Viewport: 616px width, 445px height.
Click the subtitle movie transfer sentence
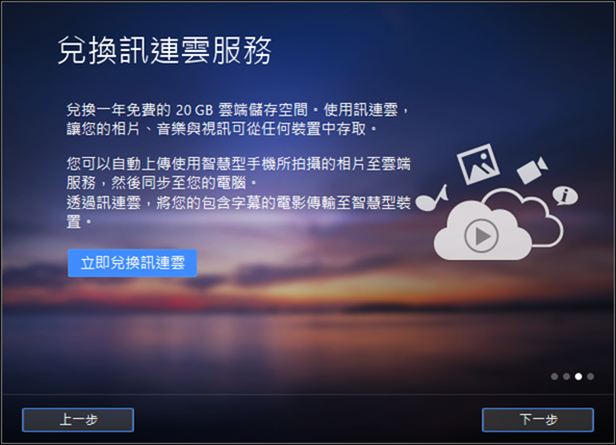pos(238,212)
